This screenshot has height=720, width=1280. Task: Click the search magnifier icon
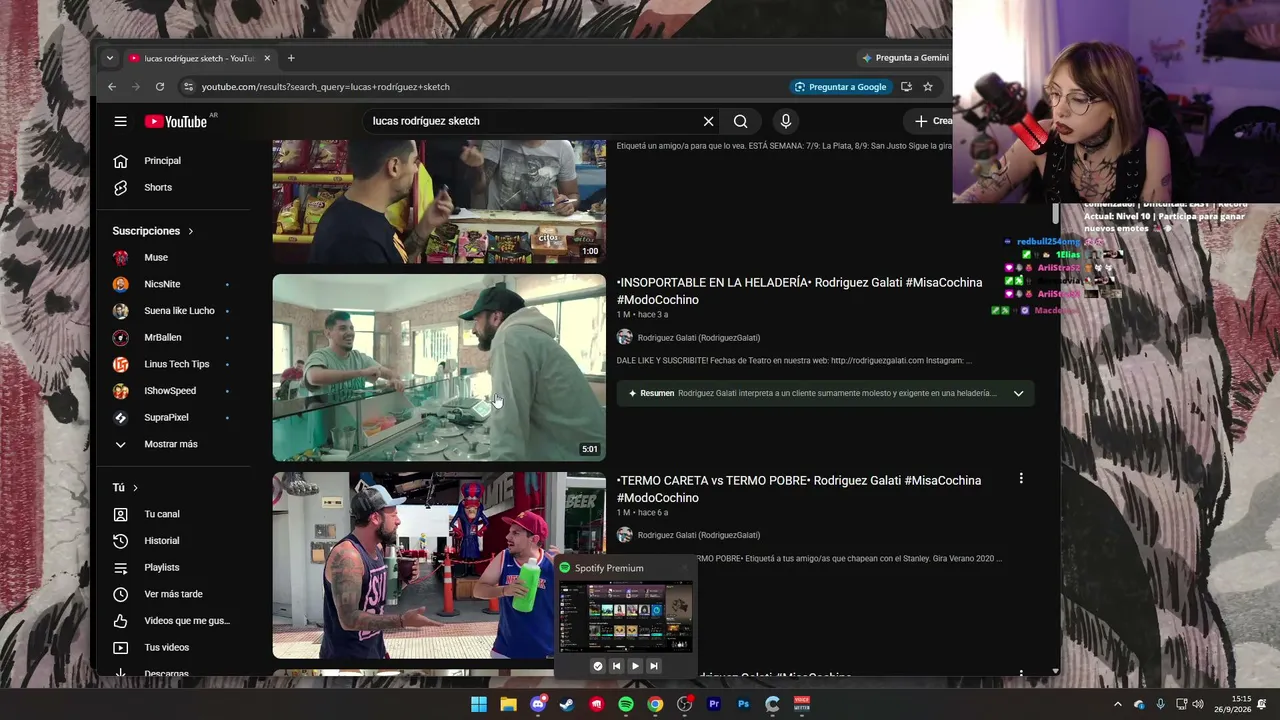point(740,121)
